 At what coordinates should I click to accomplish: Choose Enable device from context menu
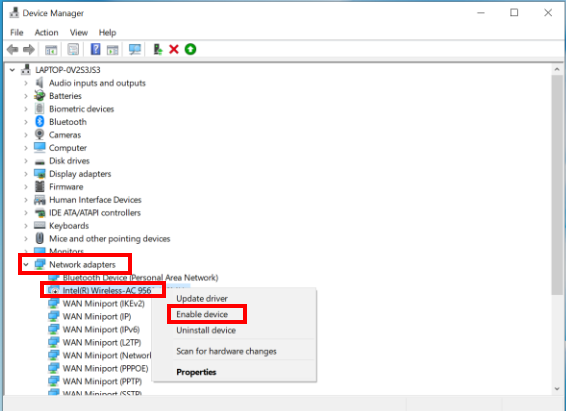tap(202, 314)
